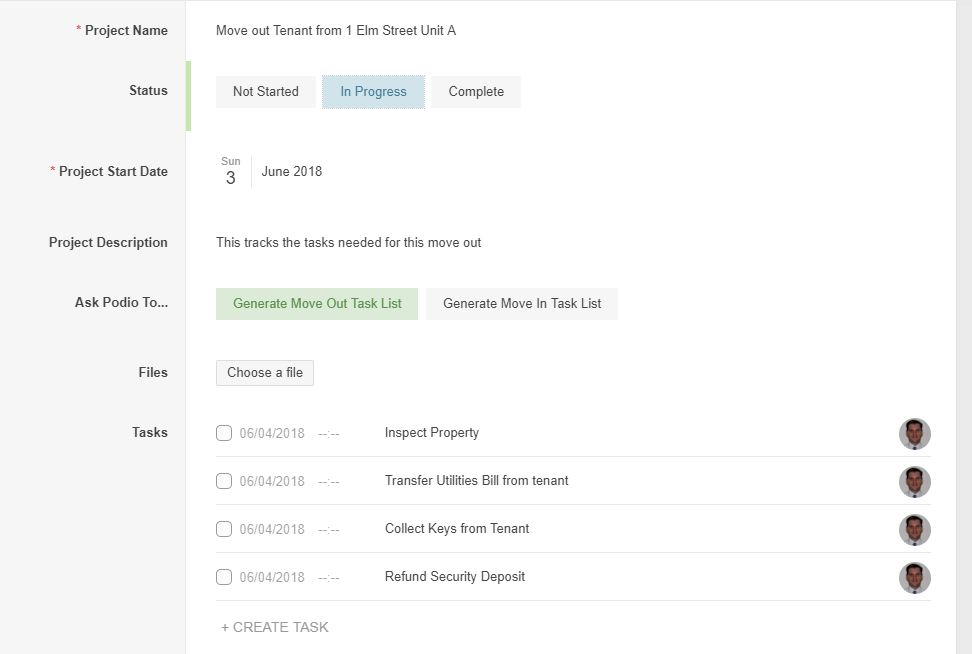This screenshot has height=654, width=972.
Task: Click avatar next to Refund Security Deposit
Action: coord(914,578)
